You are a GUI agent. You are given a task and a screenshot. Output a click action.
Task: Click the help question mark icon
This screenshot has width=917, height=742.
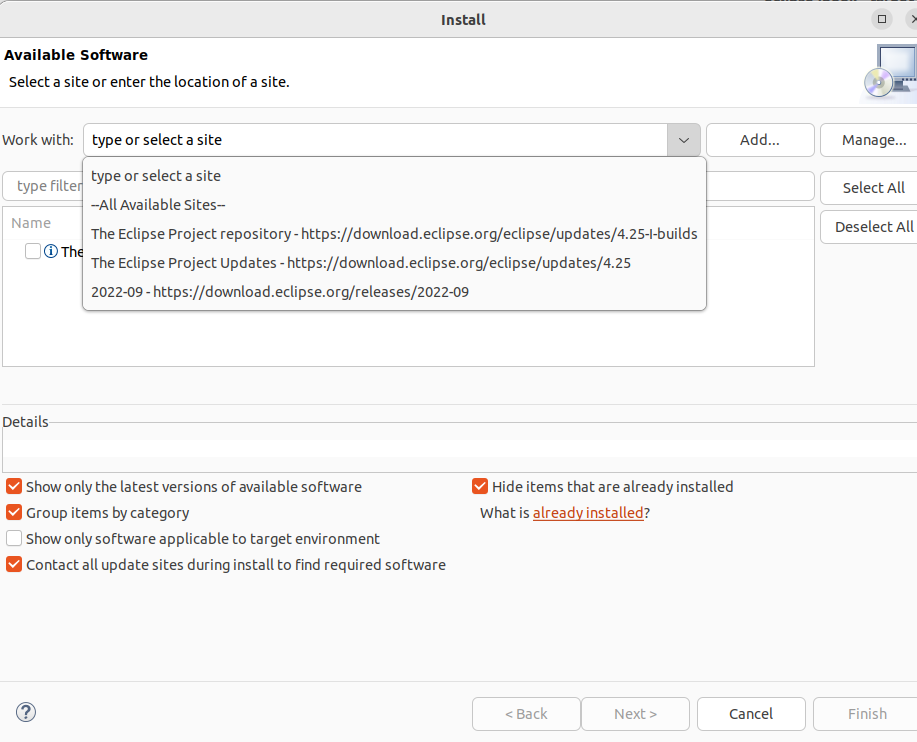[x=25, y=712]
